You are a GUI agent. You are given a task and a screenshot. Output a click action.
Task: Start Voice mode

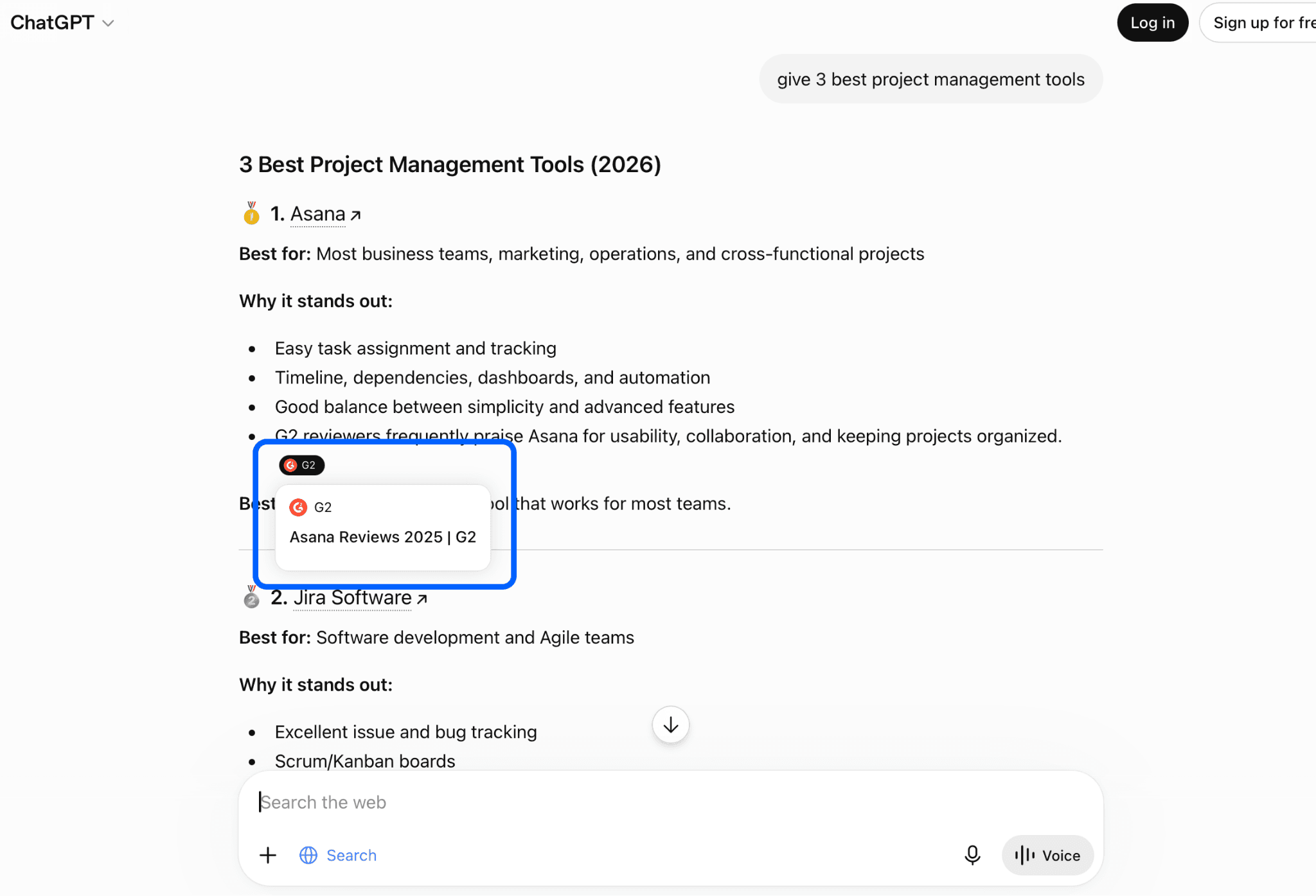(1047, 855)
